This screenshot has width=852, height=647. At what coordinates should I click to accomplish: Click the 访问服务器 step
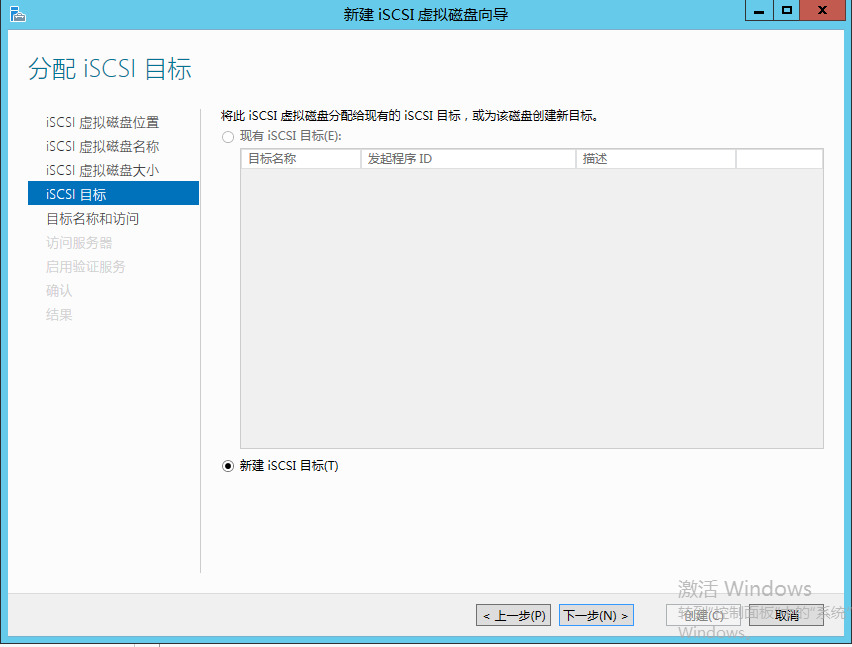tap(79, 242)
